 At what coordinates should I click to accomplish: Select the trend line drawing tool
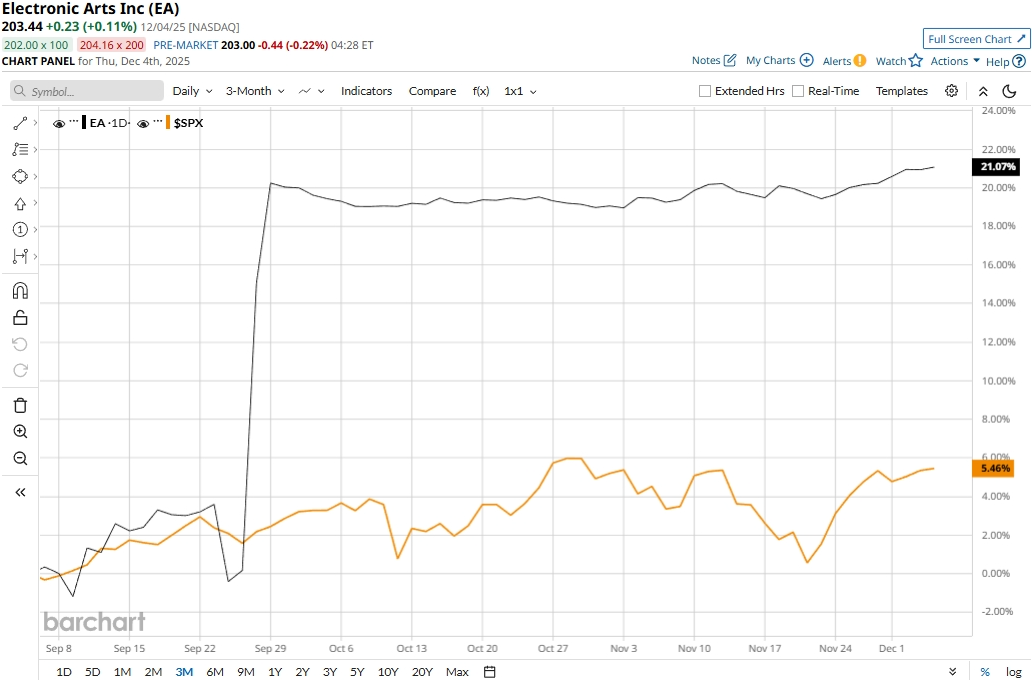pos(20,123)
